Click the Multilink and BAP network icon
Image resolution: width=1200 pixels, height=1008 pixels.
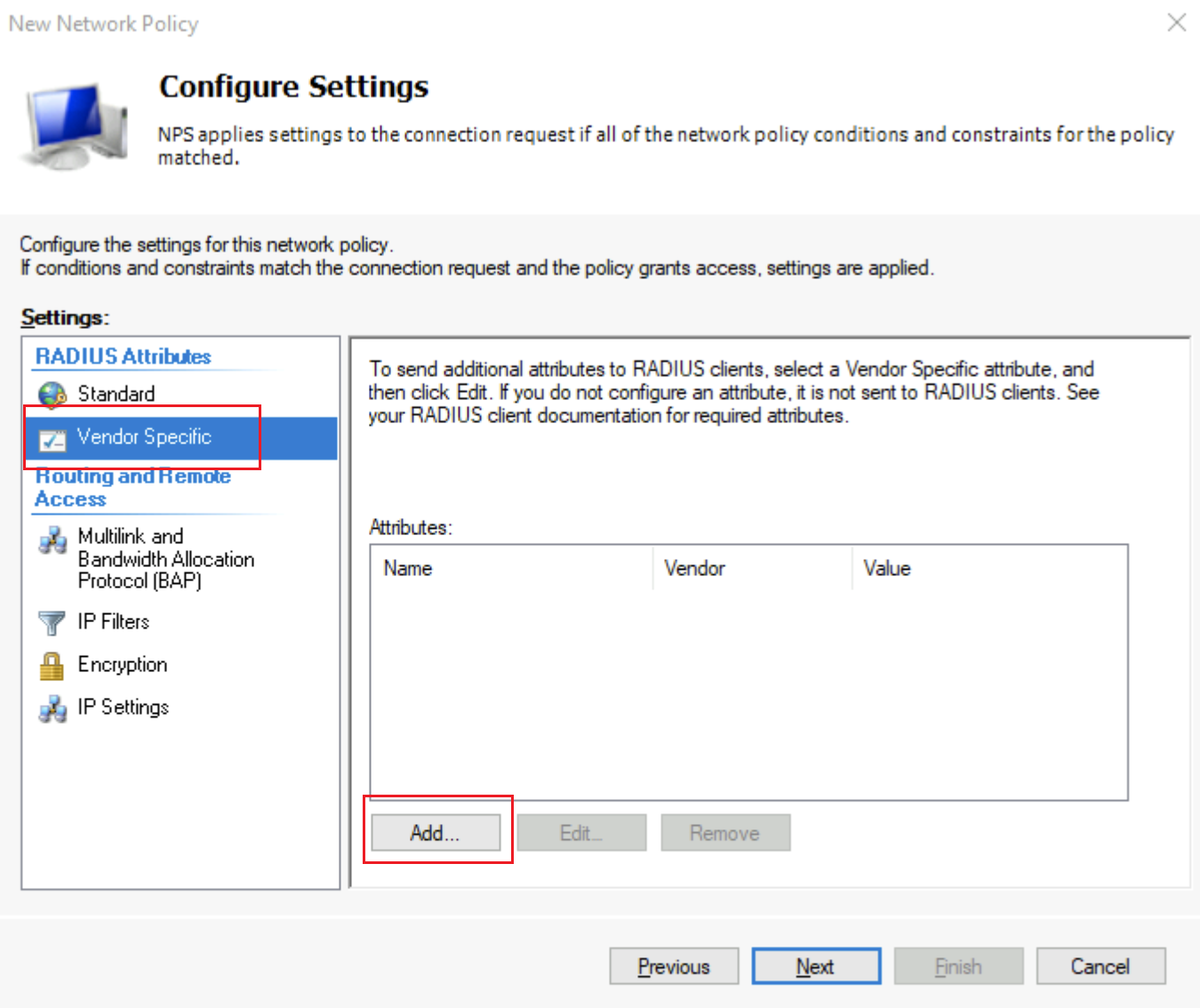tap(52, 540)
